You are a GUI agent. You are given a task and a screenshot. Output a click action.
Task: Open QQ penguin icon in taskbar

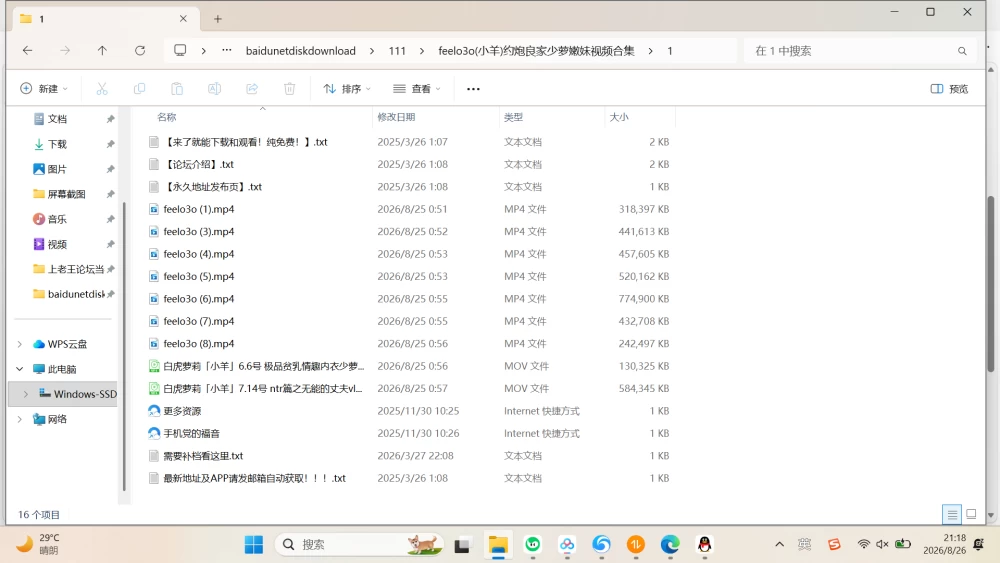tap(704, 545)
